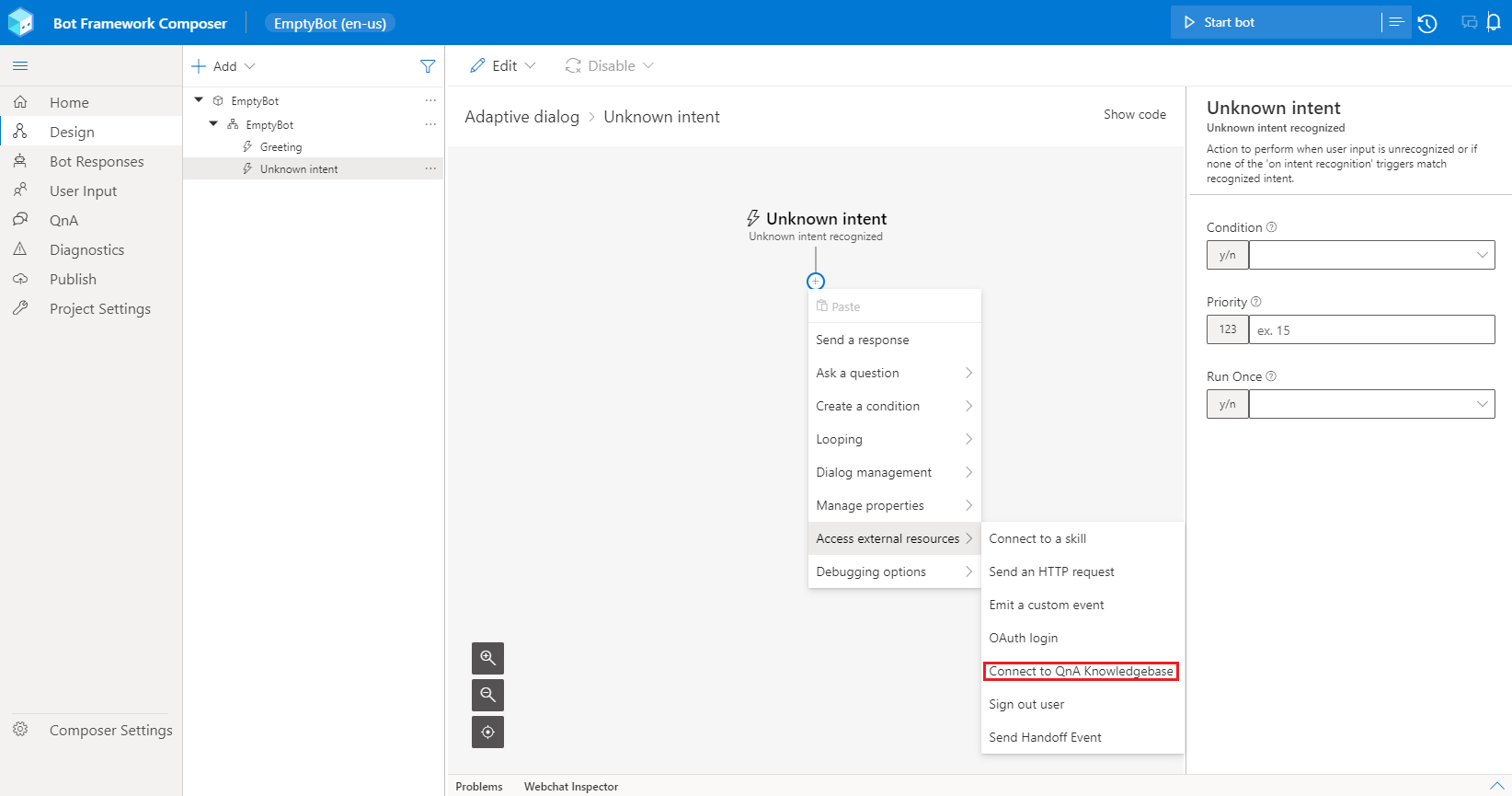The image size is (1512, 796).
Task: Open the Add dropdown
Action: tap(223, 66)
